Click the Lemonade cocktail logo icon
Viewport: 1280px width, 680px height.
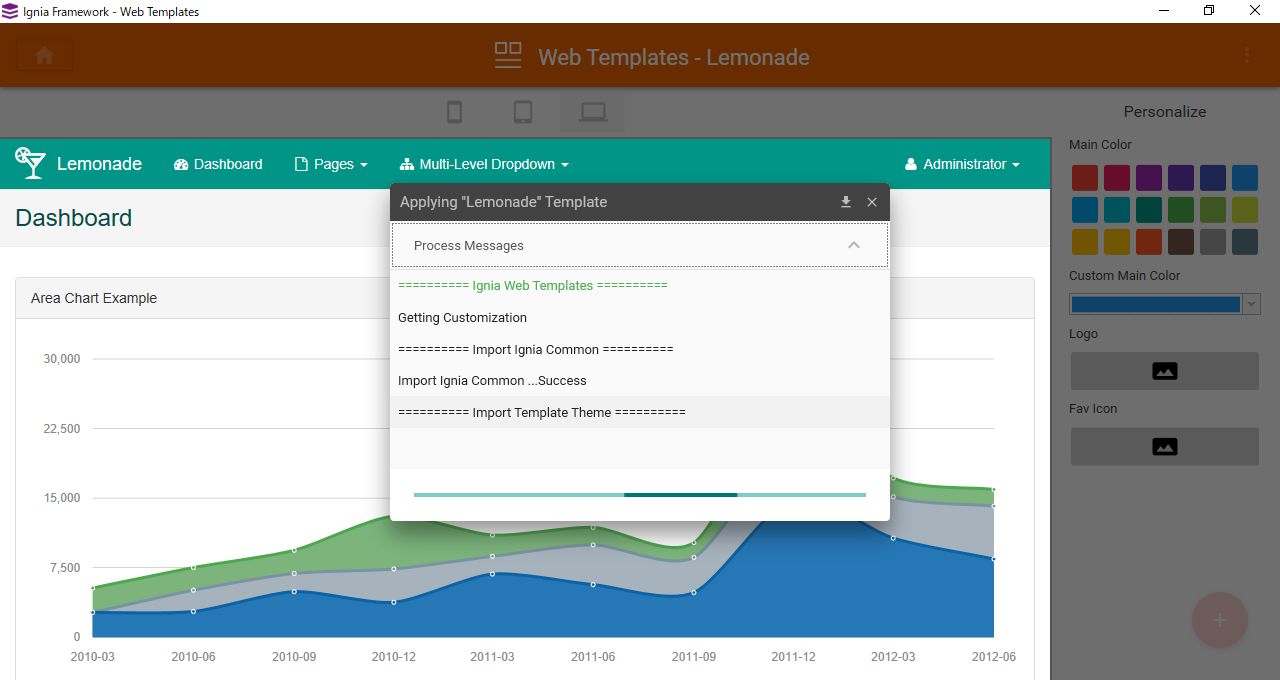[x=30, y=163]
